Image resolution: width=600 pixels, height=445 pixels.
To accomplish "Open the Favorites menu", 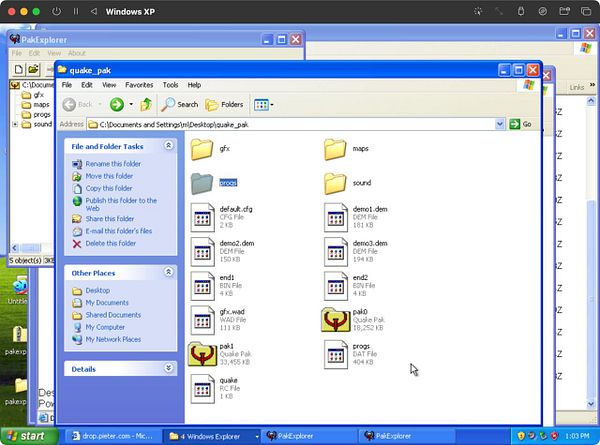I will 139,85.
